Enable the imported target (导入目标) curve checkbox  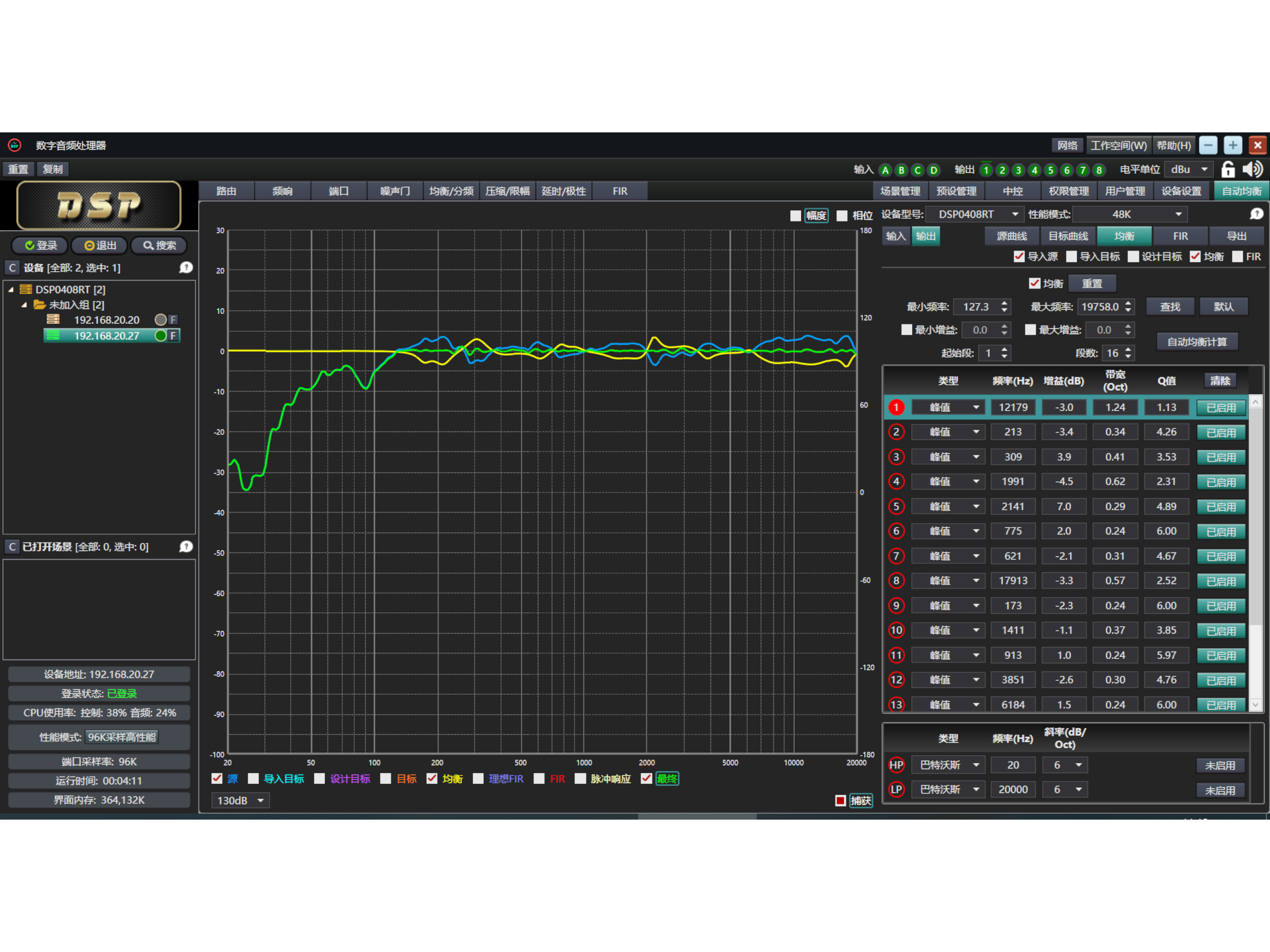point(253,778)
